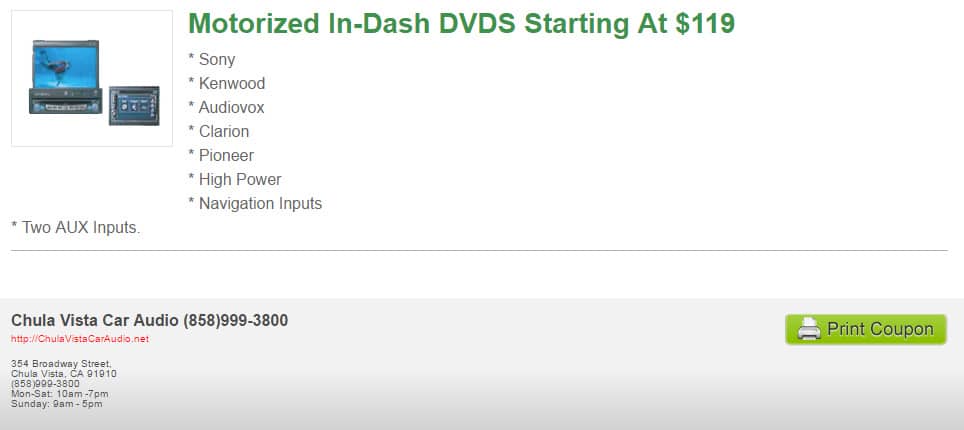The image size is (964, 430).
Task: Click the Print Coupon button
Action: click(x=866, y=329)
